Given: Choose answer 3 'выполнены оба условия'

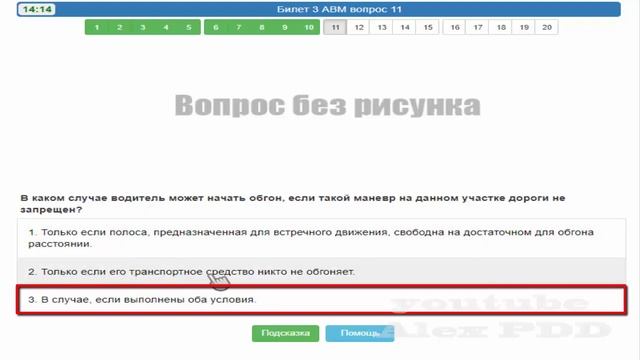Looking at the screenshot, I should pyautogui.click(x=321, y=300).
